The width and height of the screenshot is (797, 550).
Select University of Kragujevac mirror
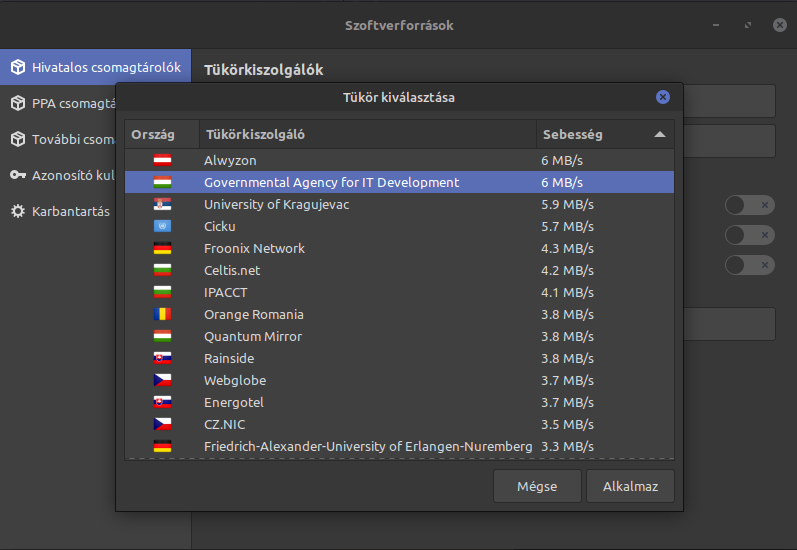pos(400,204)
